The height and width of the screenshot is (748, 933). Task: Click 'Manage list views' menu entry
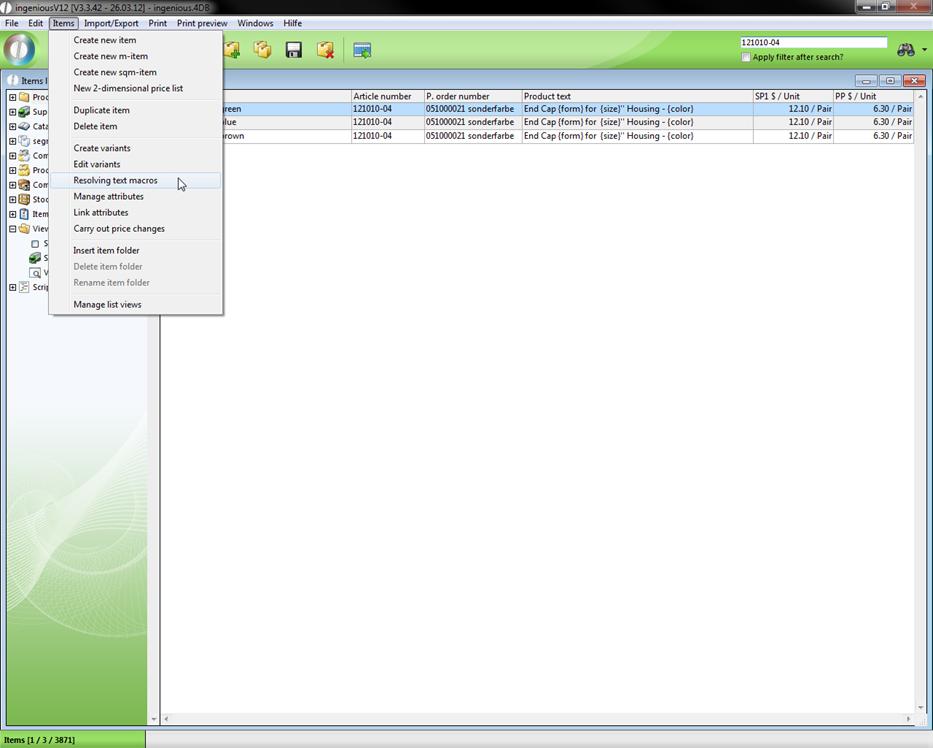pyautogui.click(x=107, y=304)
